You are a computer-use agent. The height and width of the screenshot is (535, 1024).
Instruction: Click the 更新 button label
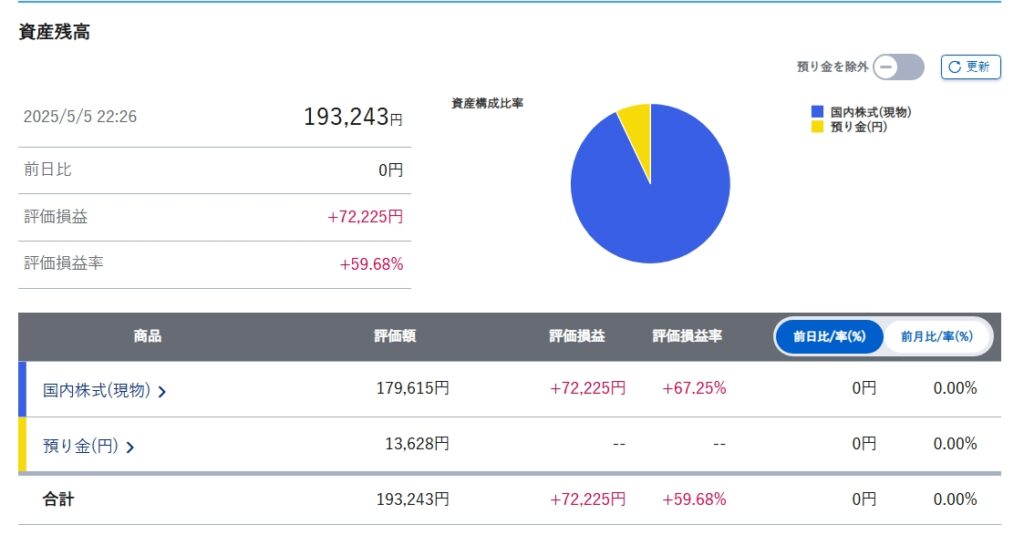pyautogui.click(x=977, y=67)
